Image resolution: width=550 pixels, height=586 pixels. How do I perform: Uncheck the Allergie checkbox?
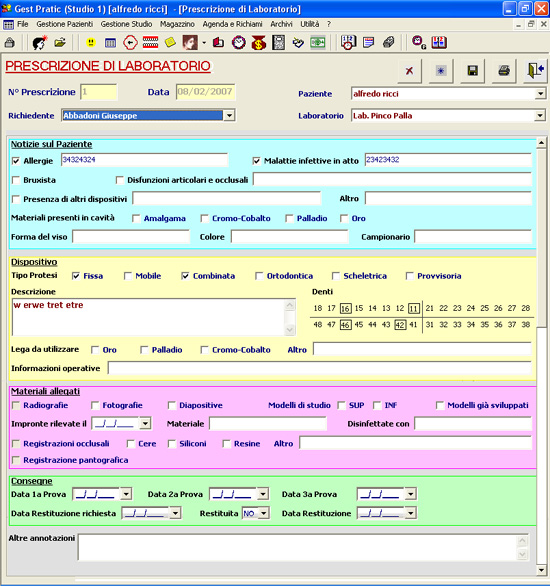point(16,161)
